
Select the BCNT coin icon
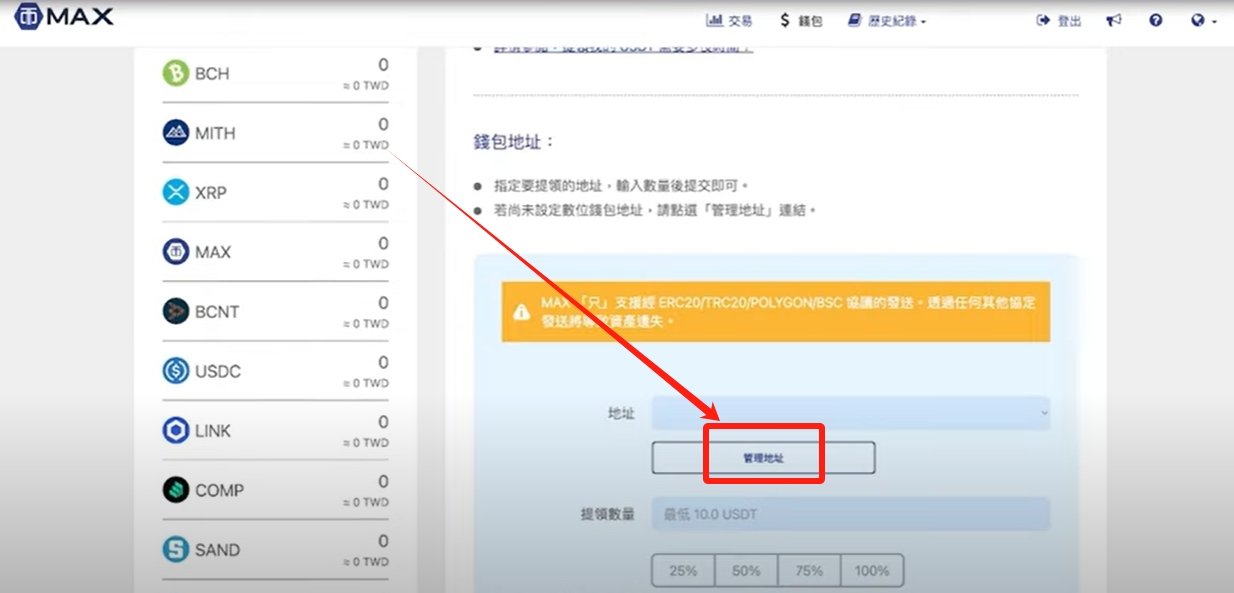[x=176, y=312]
